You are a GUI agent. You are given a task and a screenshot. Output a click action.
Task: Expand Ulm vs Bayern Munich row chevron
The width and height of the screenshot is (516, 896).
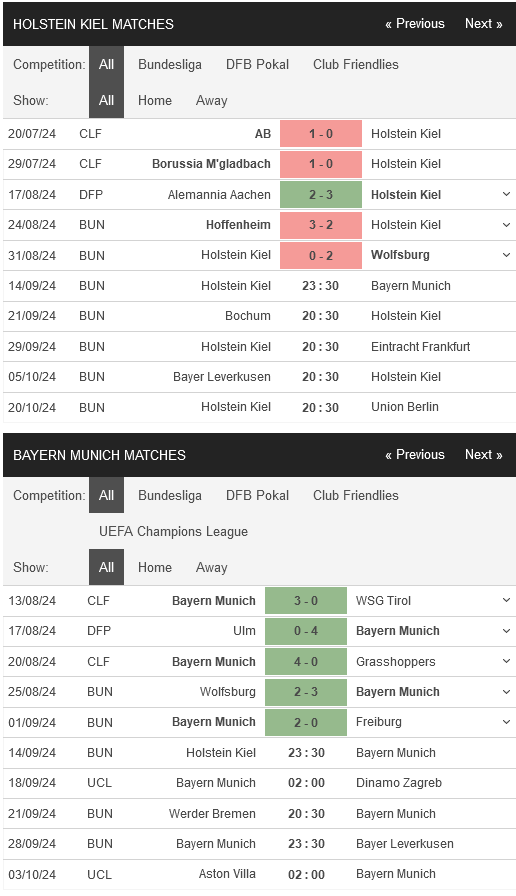coord(506,631)
